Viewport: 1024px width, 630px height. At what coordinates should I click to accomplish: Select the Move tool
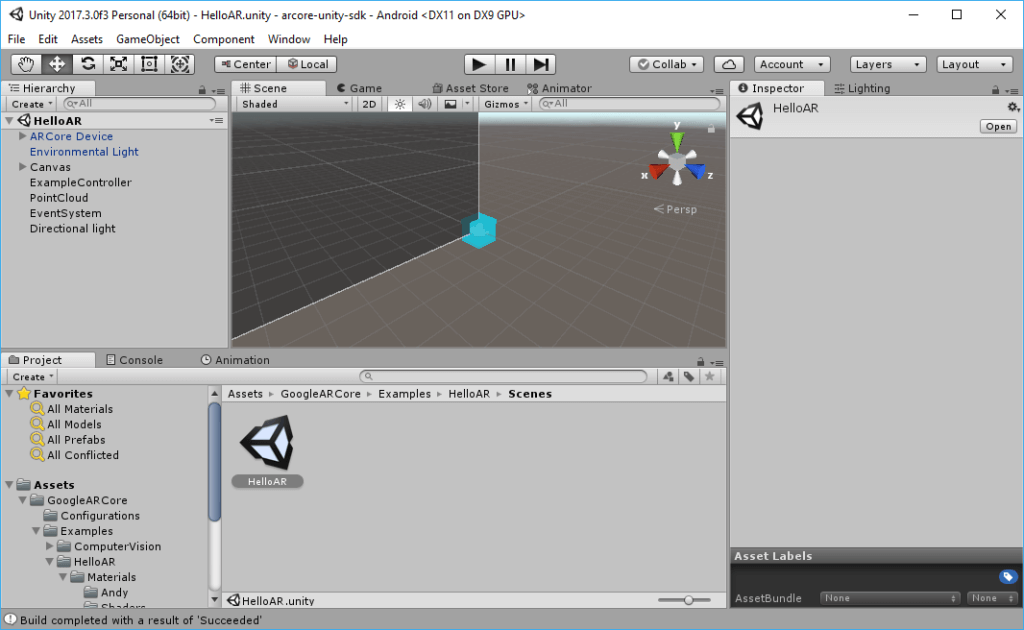[x=57, y=64]
